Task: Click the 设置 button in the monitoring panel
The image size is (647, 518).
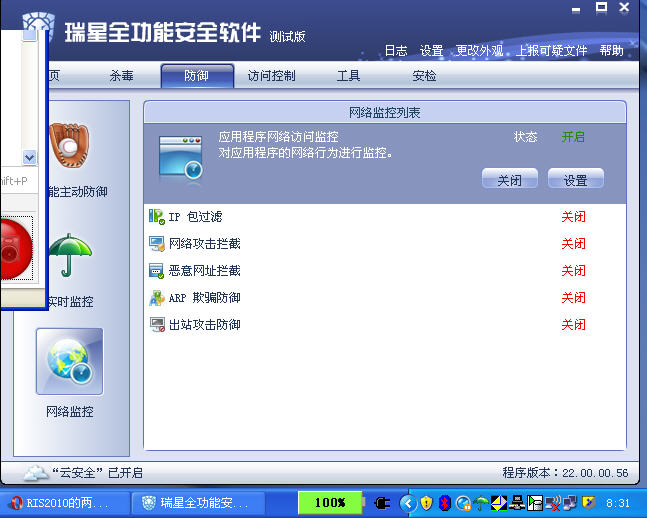Action: coord(576,179)
